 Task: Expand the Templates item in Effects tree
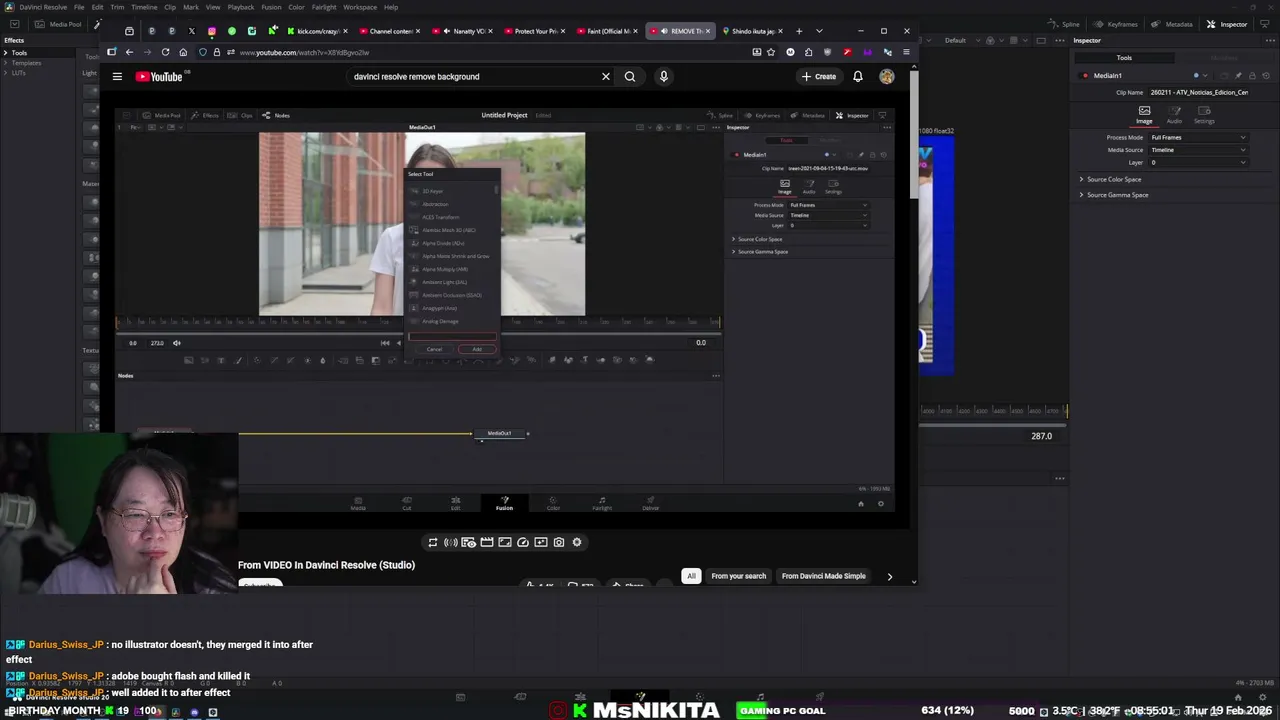5,63
